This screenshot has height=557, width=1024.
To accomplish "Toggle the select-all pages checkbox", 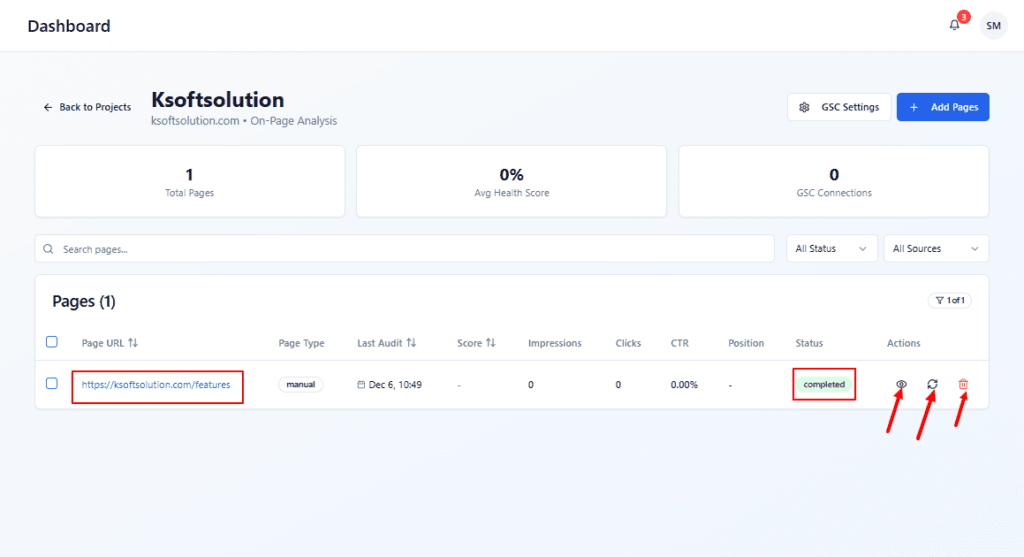I will click(x=52, y=342).
